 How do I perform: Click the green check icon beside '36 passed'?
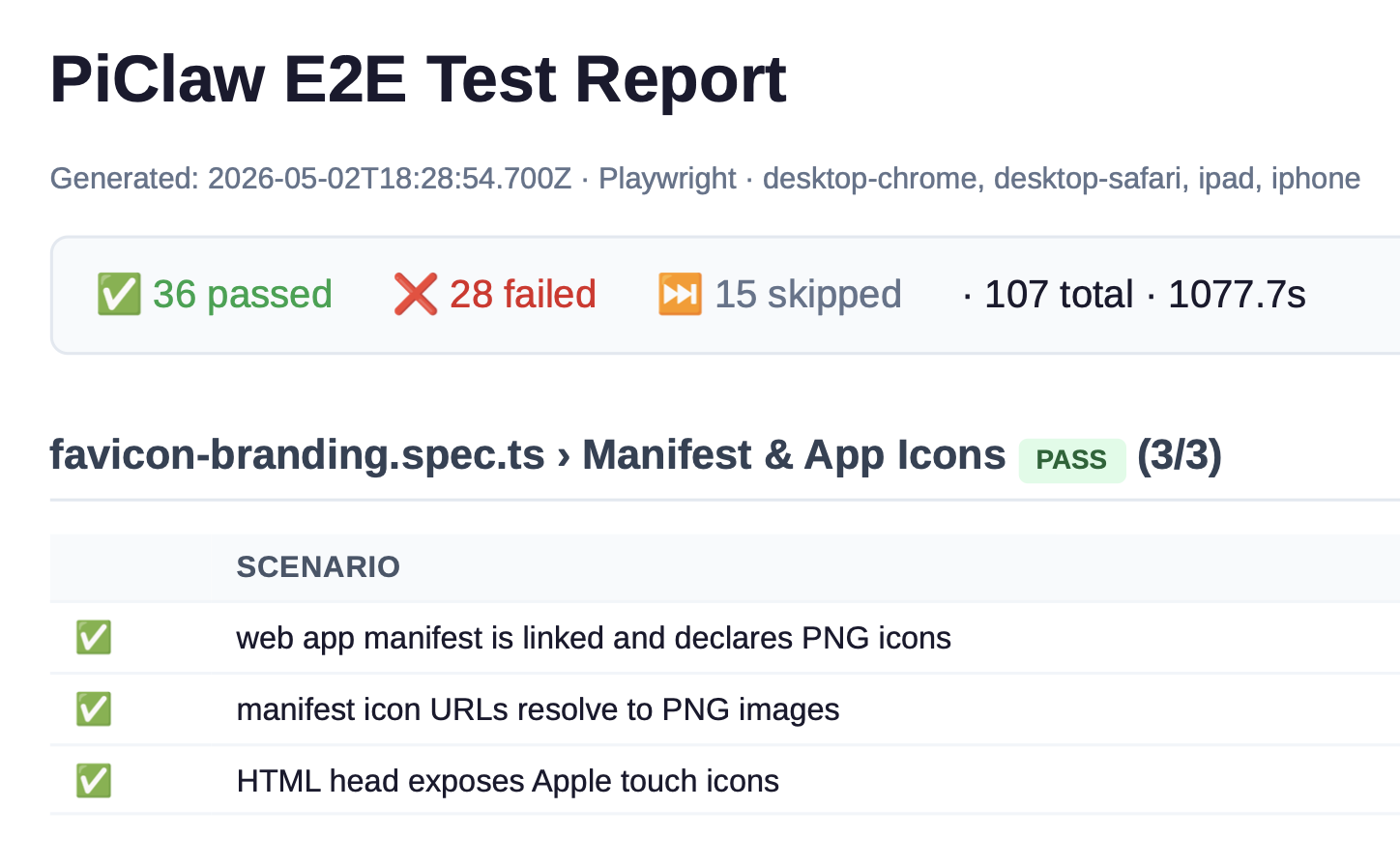click(x=119, y=294)
